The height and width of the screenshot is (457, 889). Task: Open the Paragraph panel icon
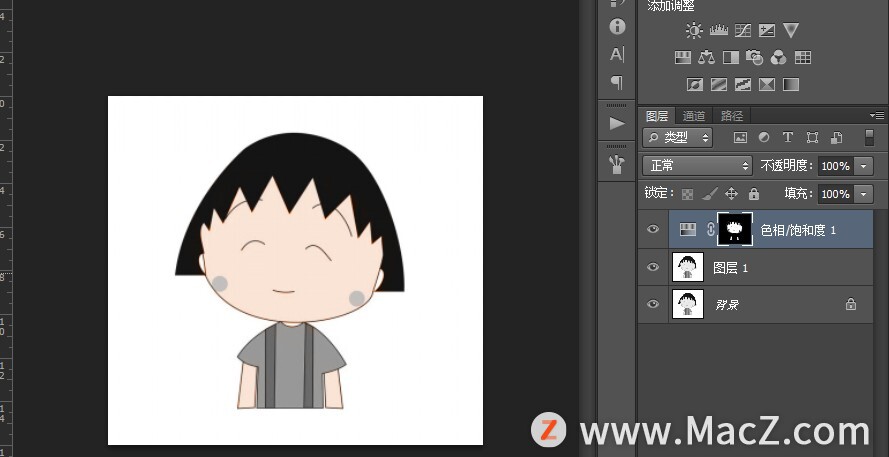coord(617,83)
